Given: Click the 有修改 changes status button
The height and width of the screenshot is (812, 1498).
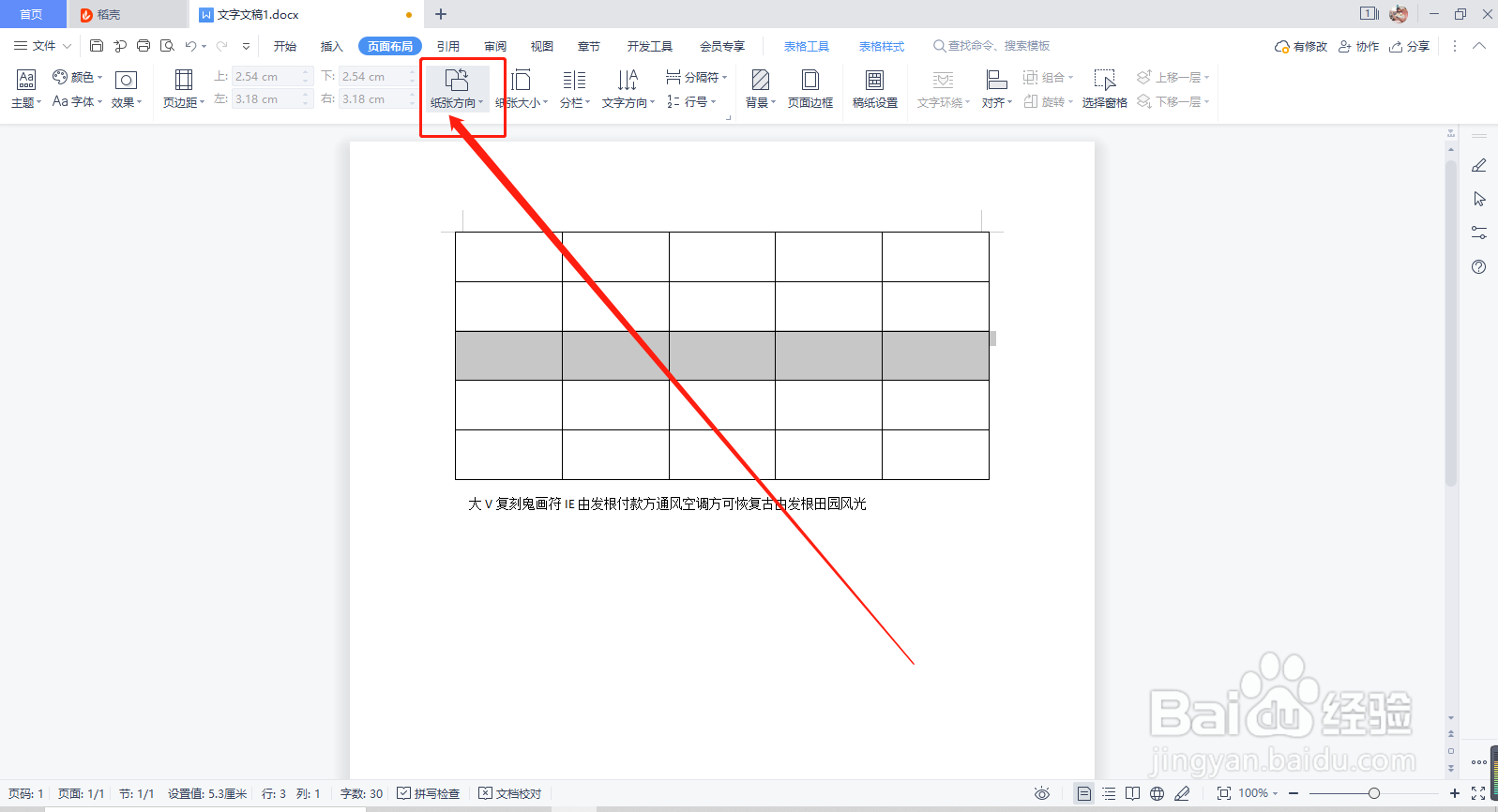Looking at the screenshot, I should 1301,46.
